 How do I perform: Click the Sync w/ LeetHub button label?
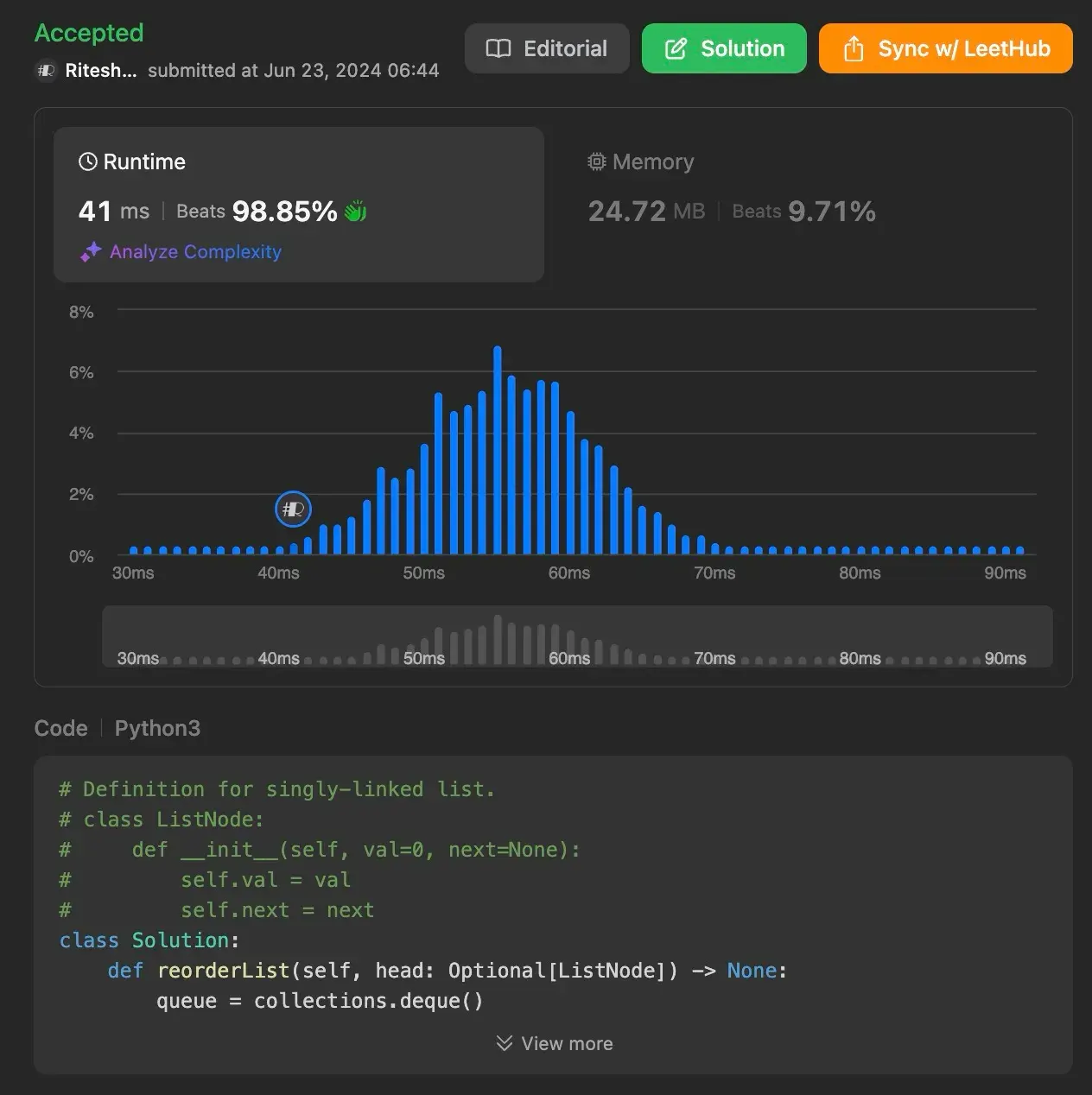964,48
